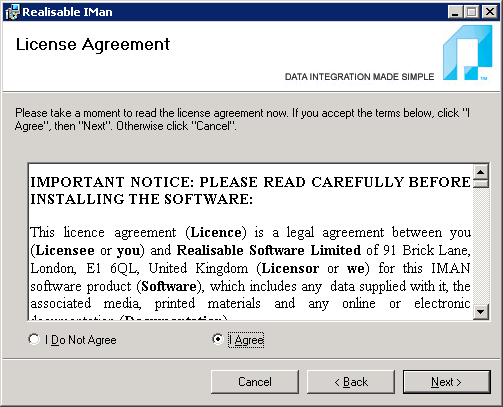Click the "DATA INTEGRATION MADE SIMPLE" tagline
The width and height of the screenshot is (503, 407).
(359, 77)
